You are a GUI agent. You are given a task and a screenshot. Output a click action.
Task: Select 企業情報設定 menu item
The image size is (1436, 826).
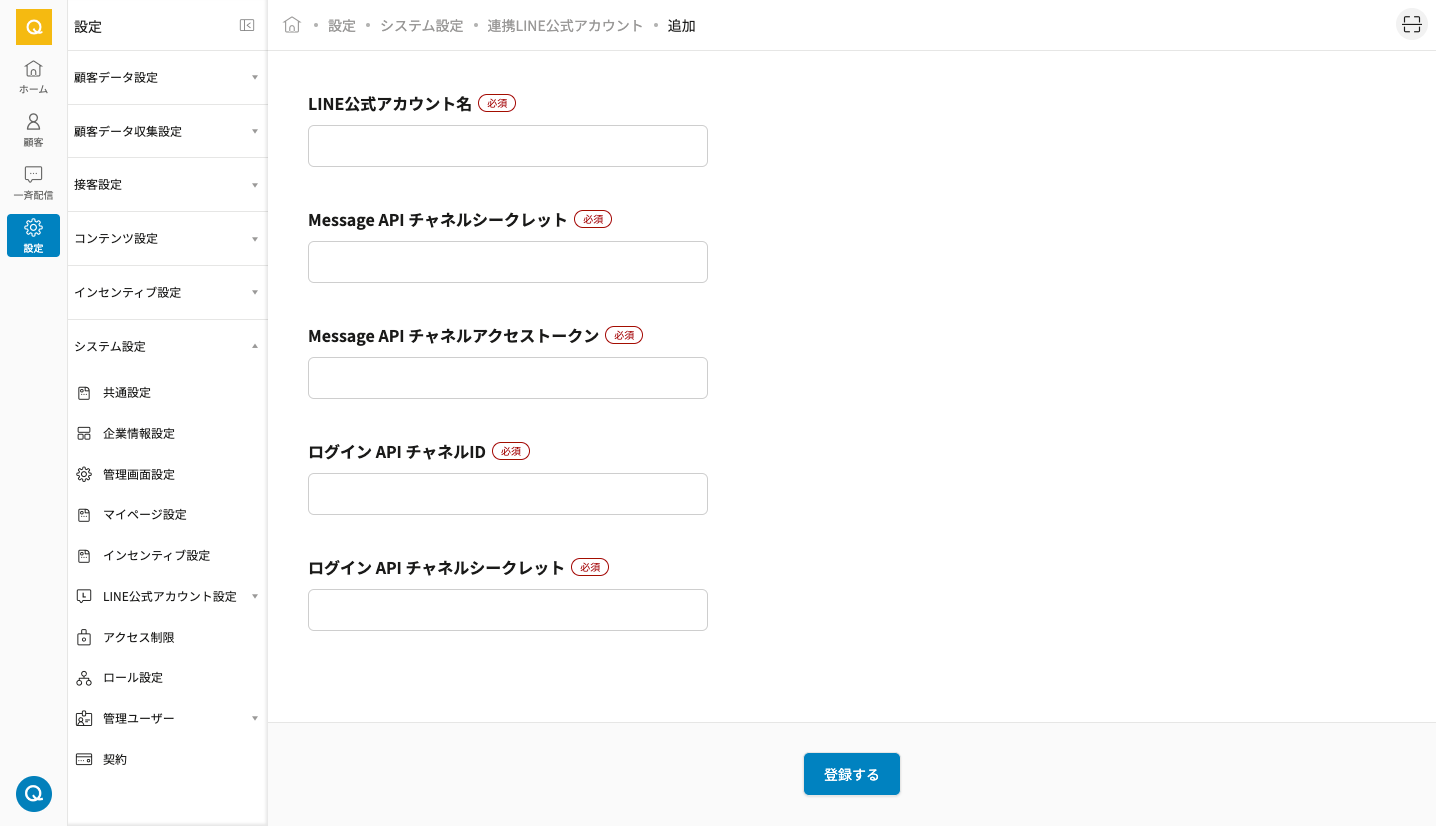coord(138,434)
